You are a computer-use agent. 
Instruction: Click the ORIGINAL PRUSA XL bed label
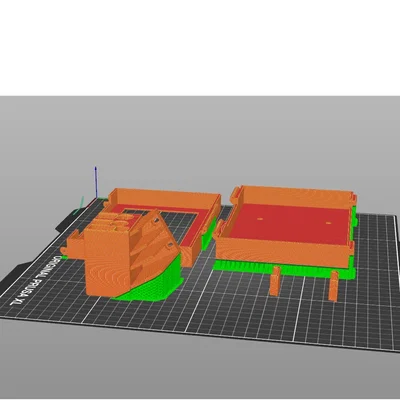point(36,281)
